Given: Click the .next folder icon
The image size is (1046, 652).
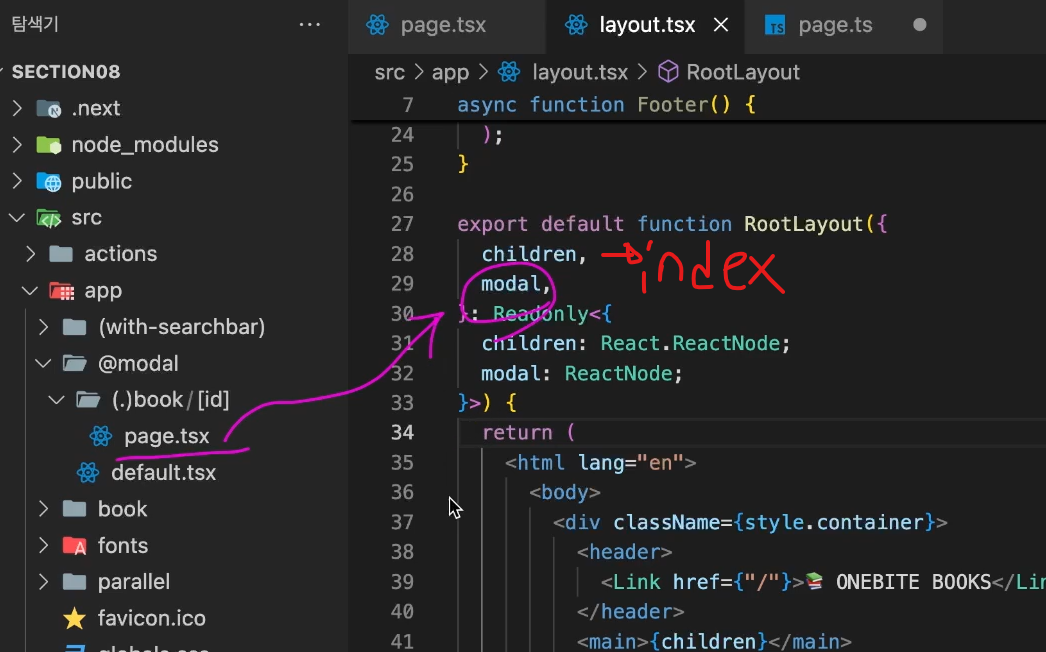Looking at the screenshot, I should 49,108.
